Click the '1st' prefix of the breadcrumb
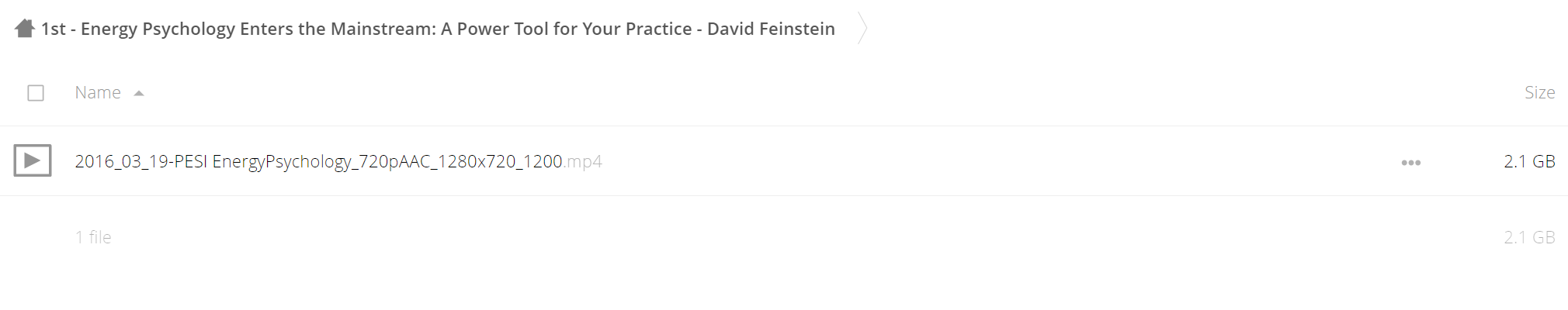The height and width of the screenshot is (310, 1568). click(x=54, y=29)
